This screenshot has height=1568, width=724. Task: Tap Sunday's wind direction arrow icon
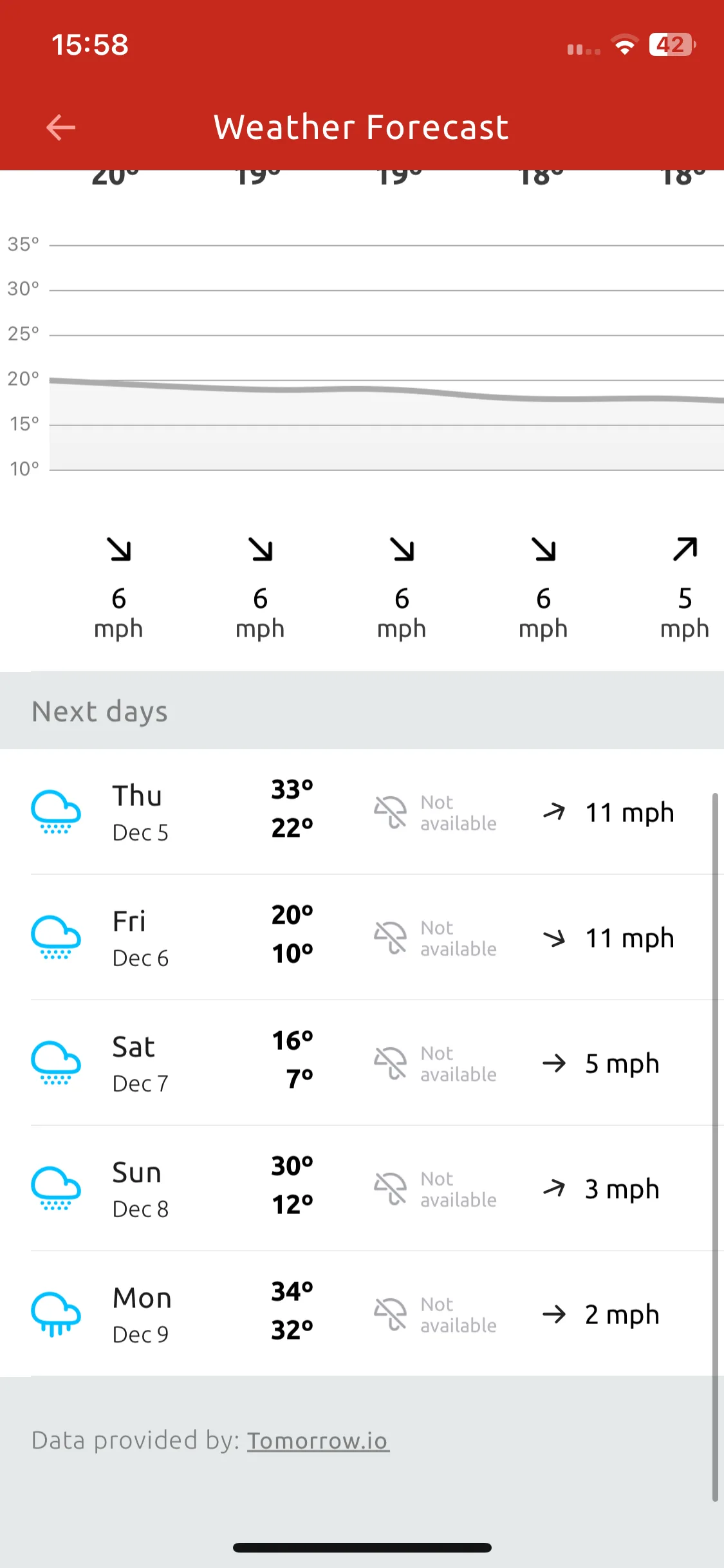(554, 1188)
